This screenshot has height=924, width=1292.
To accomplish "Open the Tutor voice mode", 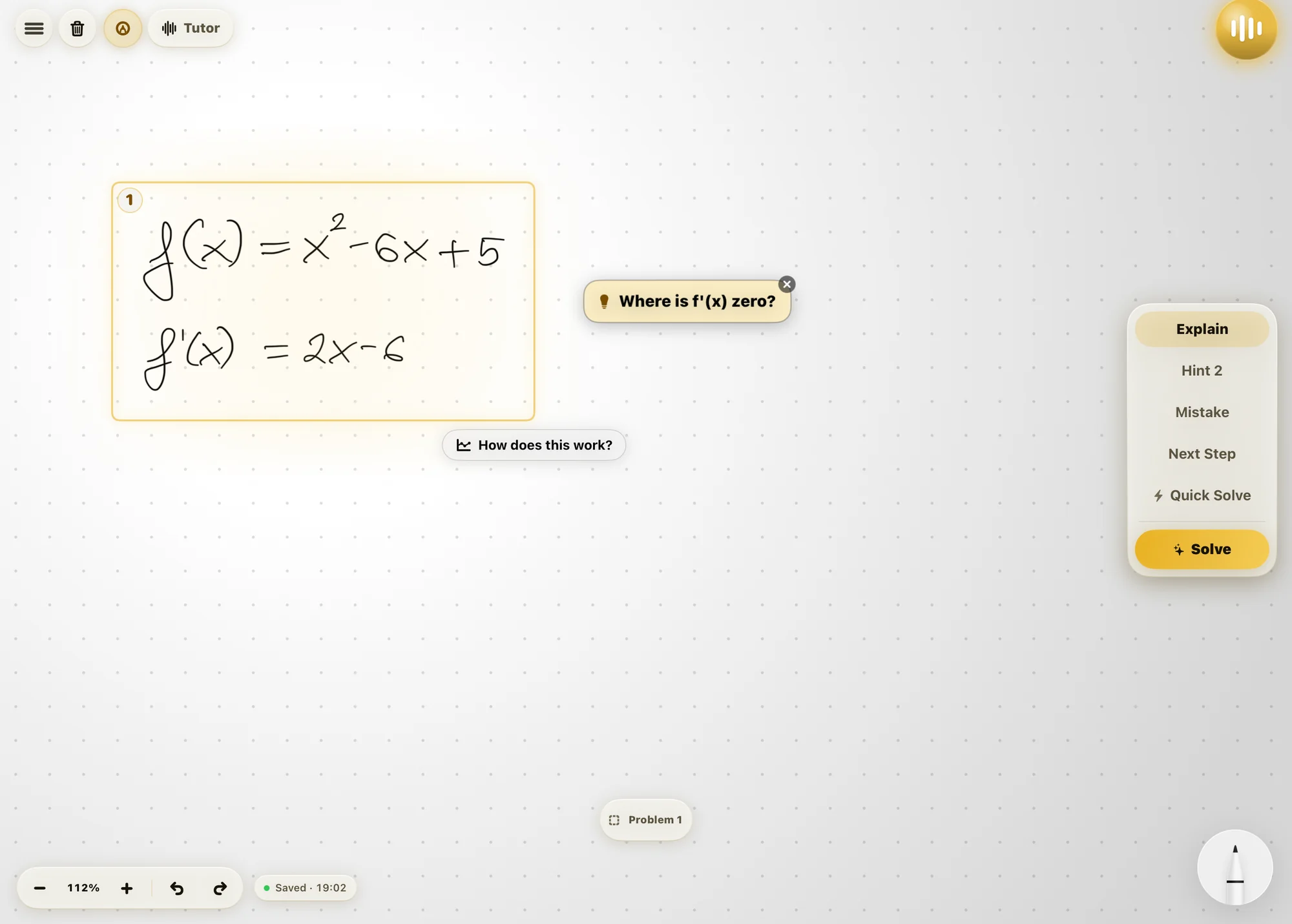I will (x=191, y=28).
